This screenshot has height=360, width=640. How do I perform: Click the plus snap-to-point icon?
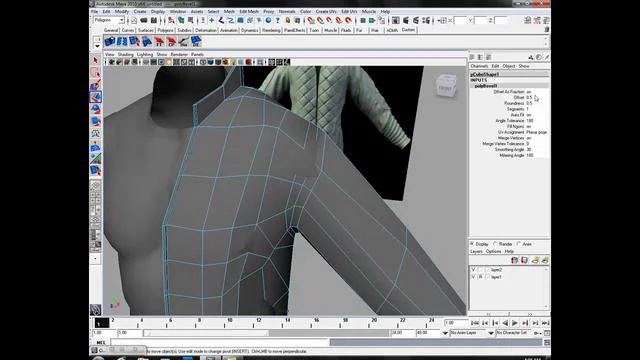[211, 20]
